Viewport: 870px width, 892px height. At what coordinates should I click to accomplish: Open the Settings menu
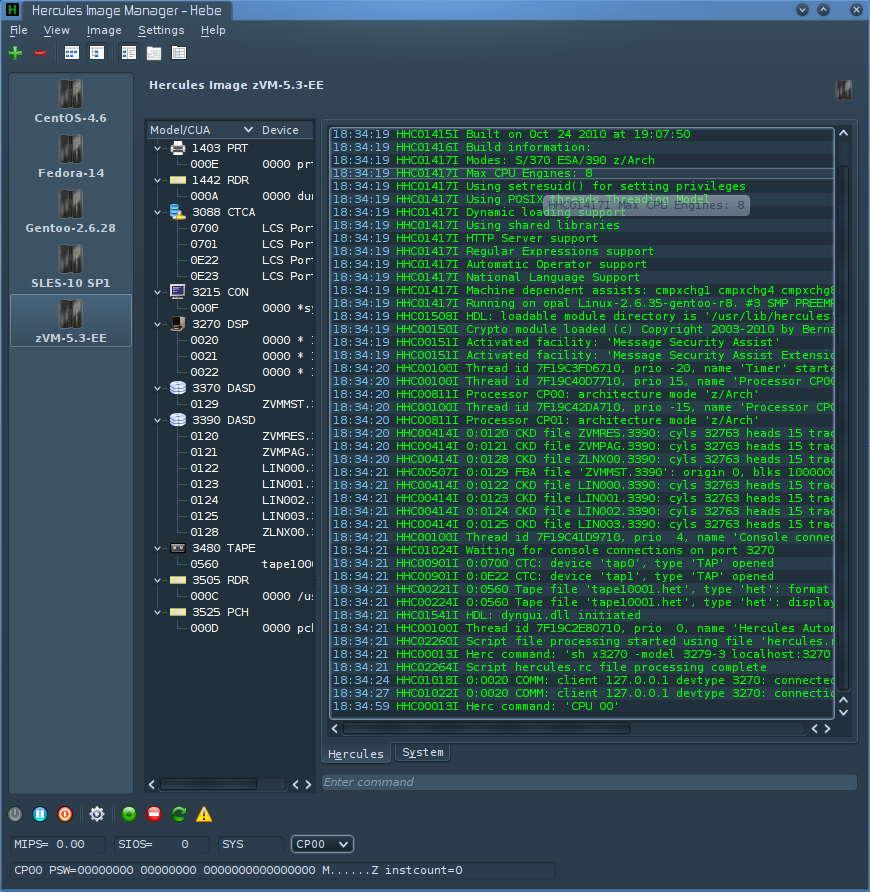161,30
